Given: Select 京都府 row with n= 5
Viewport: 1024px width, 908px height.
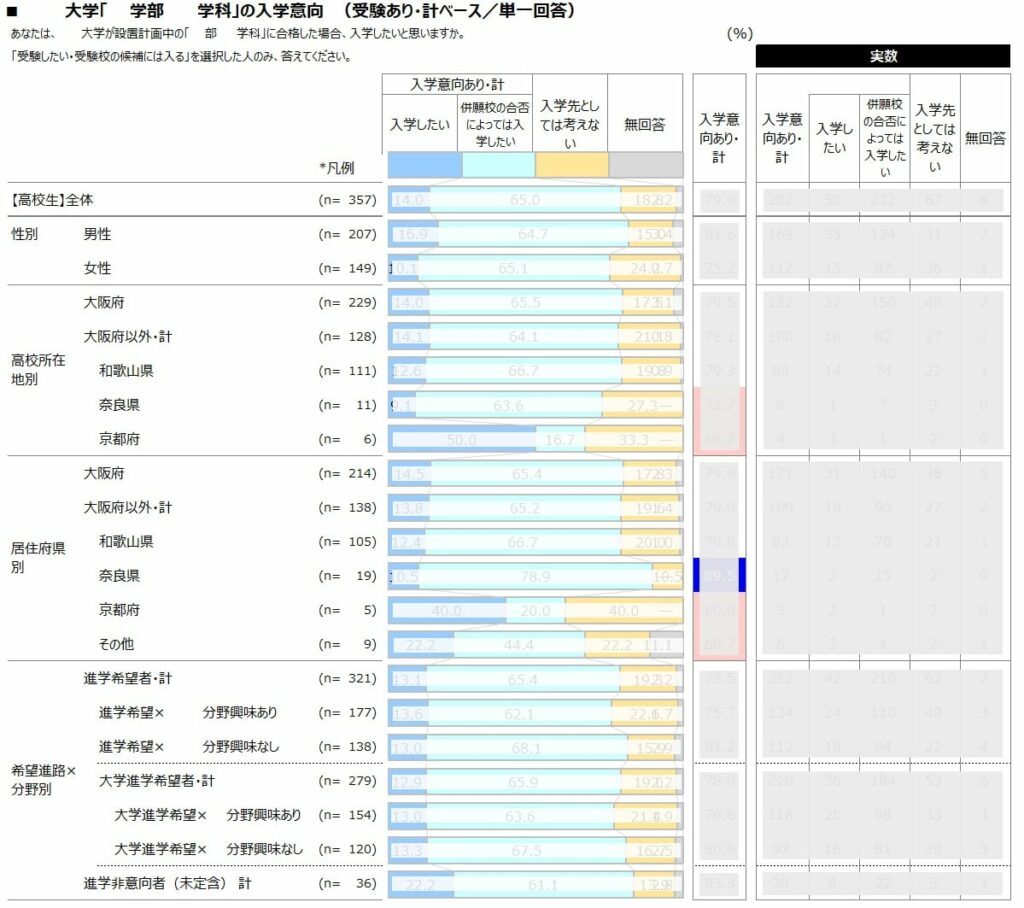Looking at the screenshot, I should [x=119, y=610].
